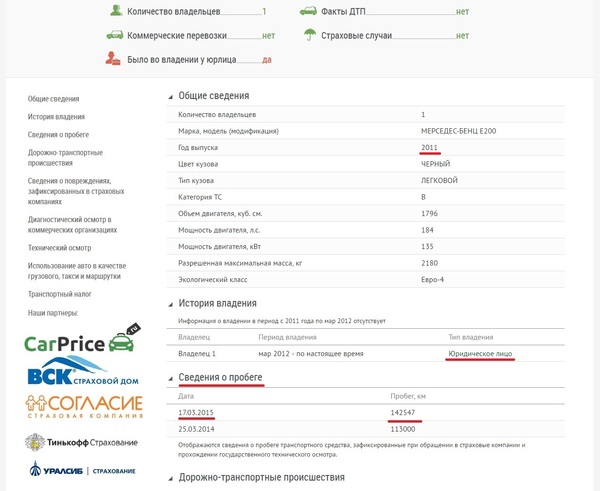The image size is (600, 491).
Task: Go to История владения in sidebar
Action: point(56,117)
